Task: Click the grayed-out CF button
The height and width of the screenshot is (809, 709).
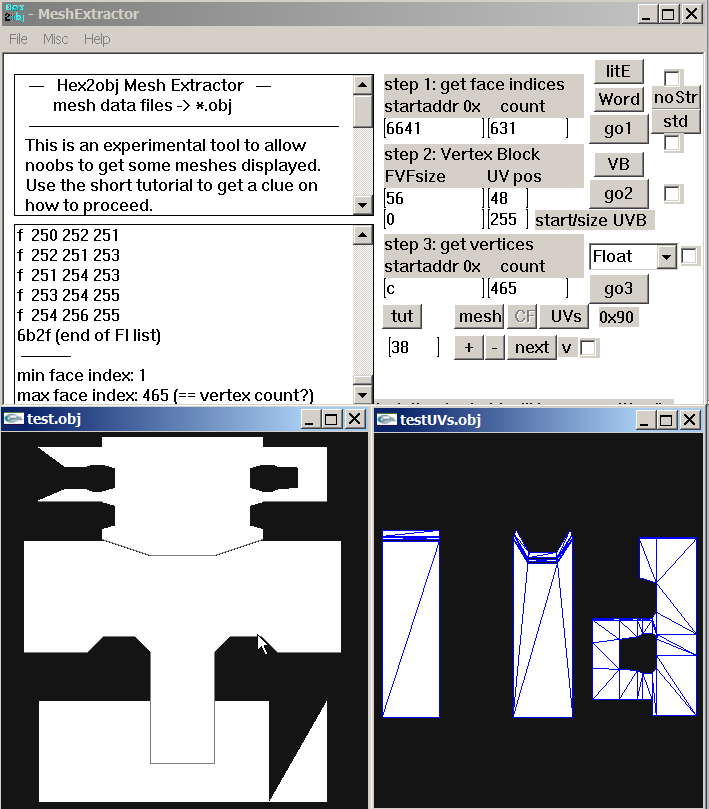Action: [x=524, y=316]
